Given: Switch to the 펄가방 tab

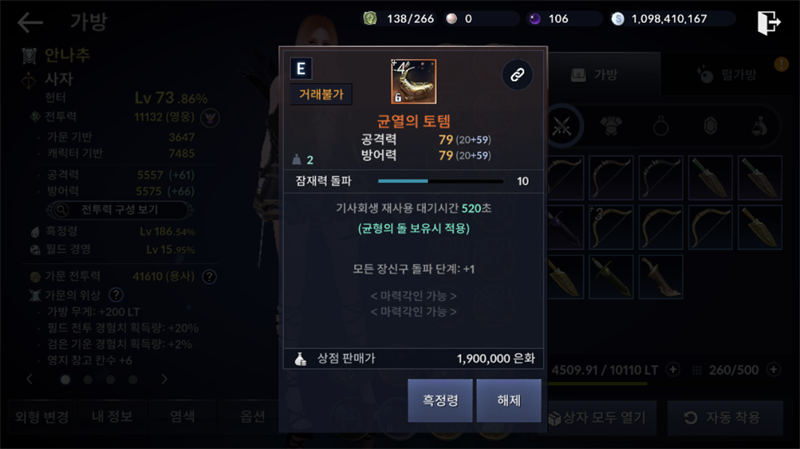Looking at the screenshot, I should 729,75.
